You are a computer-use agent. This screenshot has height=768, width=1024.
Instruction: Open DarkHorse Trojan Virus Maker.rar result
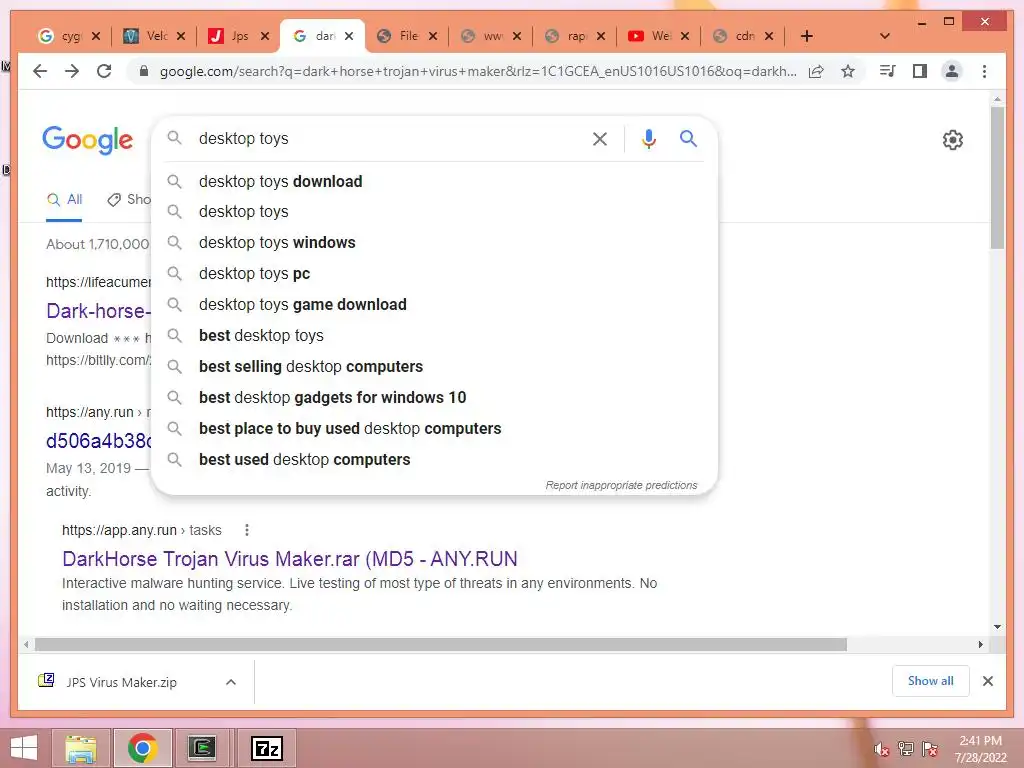click(x=289, y=559)
